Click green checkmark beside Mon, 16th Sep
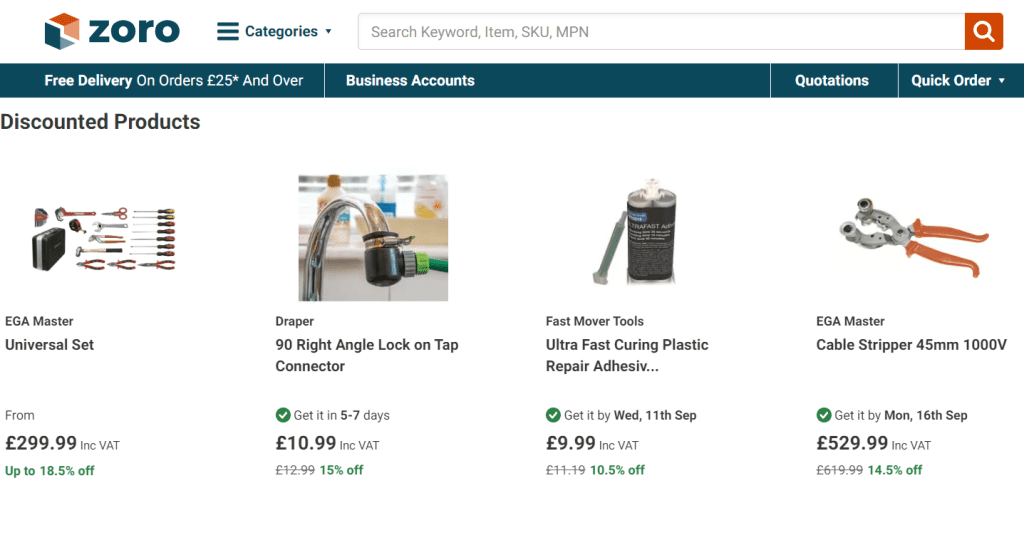The width and height of the screenshot is (1024, 550). point(824,415)
